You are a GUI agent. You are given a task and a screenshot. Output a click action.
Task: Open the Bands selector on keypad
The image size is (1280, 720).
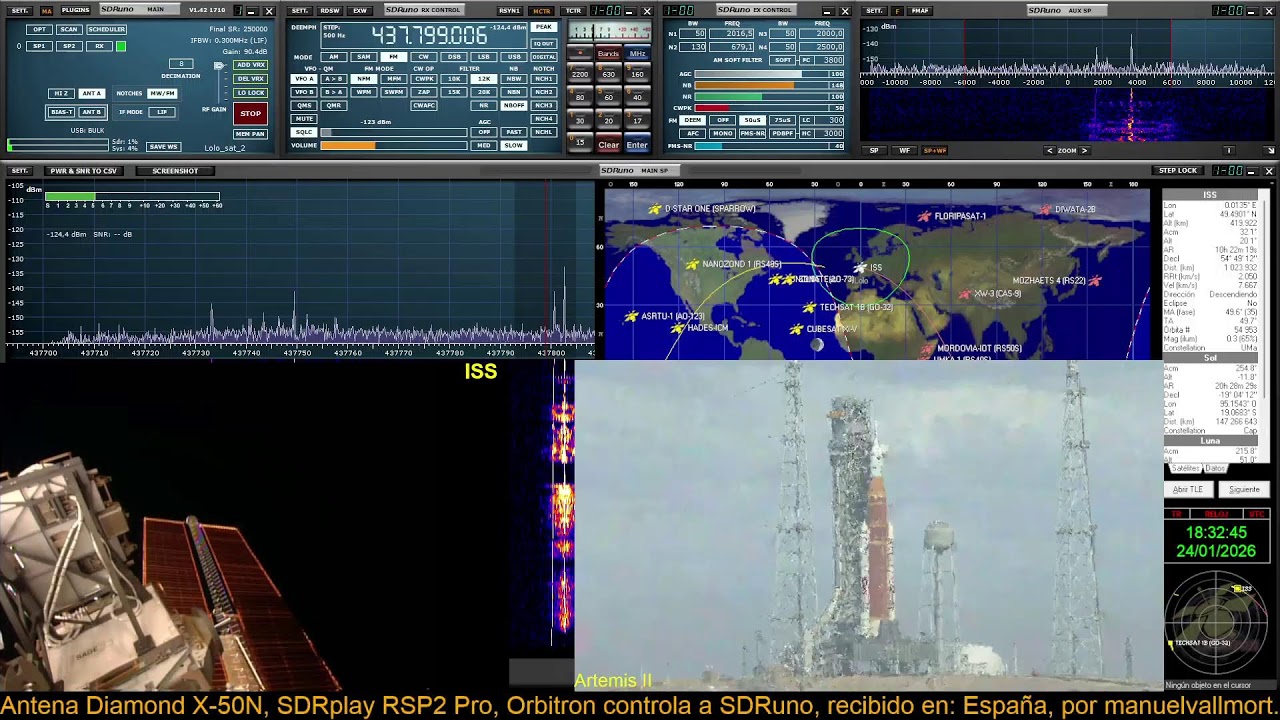click(608, 54)
